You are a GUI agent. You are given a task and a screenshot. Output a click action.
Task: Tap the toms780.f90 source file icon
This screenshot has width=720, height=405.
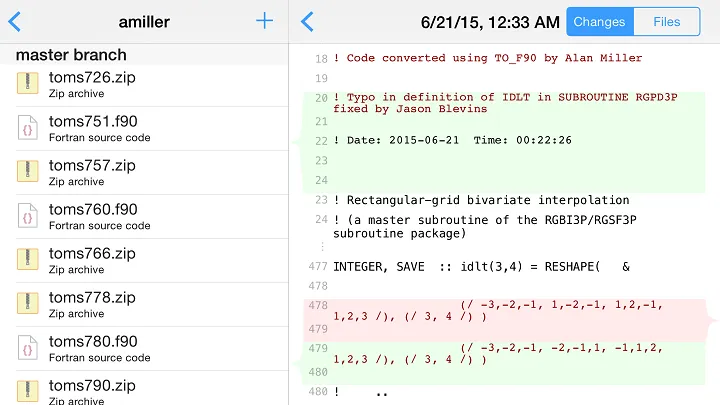point(27,348)
